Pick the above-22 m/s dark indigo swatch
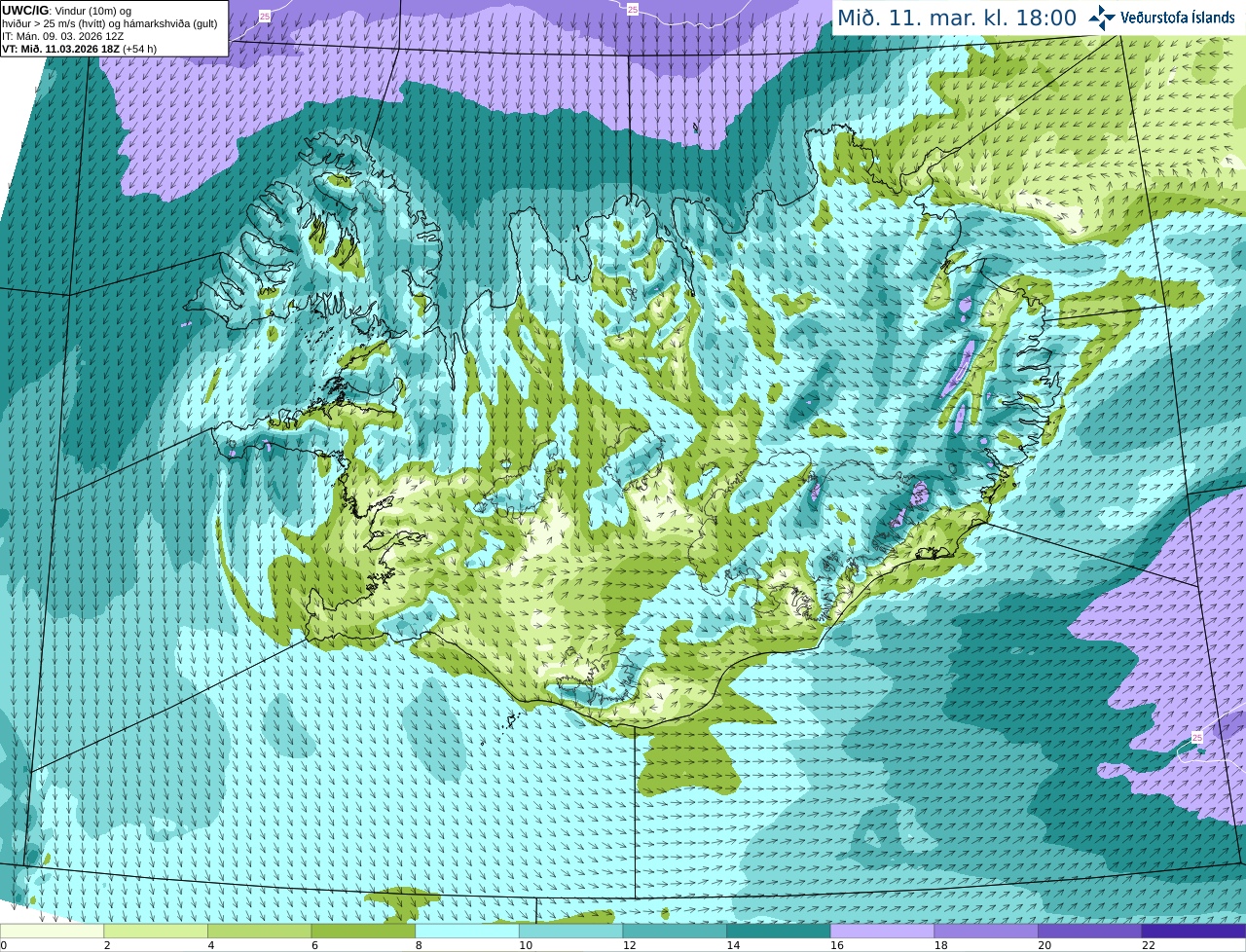The height and width of the screenshot is (952, 1246). (1193, 932)
